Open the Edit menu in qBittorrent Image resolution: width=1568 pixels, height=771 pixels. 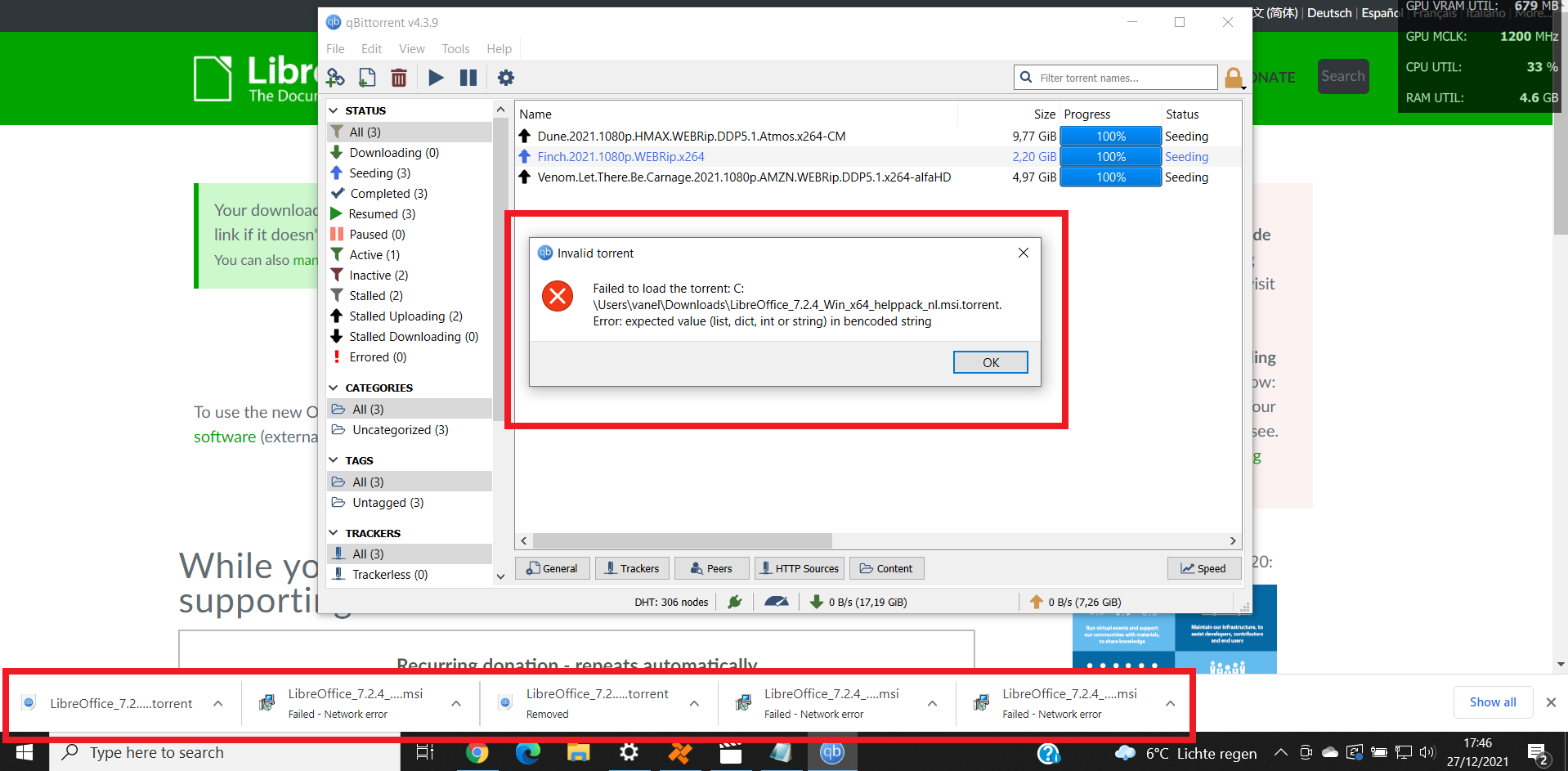click(x=371, y=49)
